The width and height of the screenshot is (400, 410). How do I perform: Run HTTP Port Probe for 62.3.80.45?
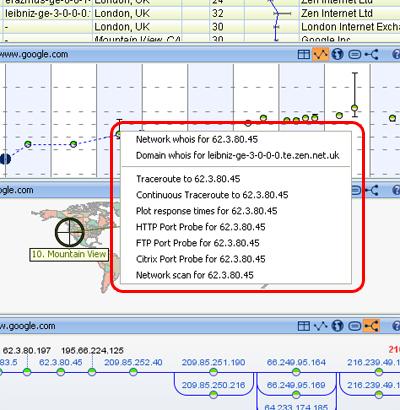tap(201, 227)
